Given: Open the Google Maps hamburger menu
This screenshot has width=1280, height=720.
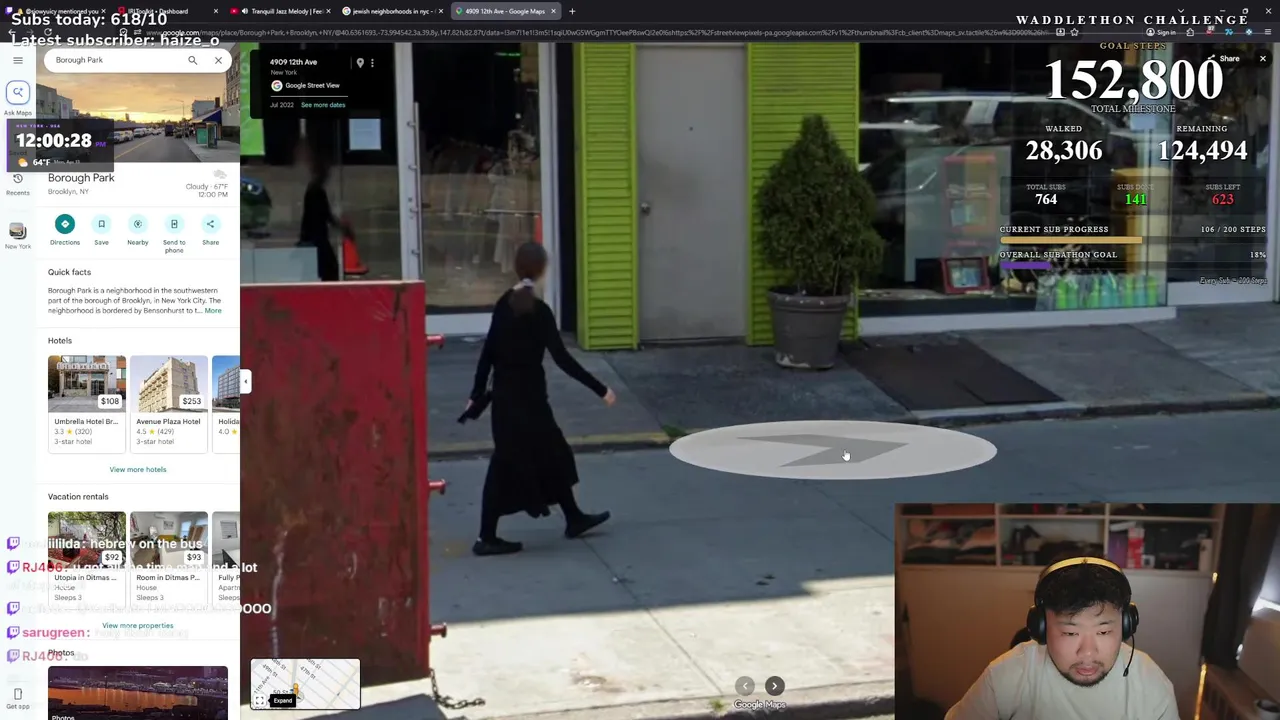Looking at the screenshot, I should pyautogui.click(x=17, y=60).
